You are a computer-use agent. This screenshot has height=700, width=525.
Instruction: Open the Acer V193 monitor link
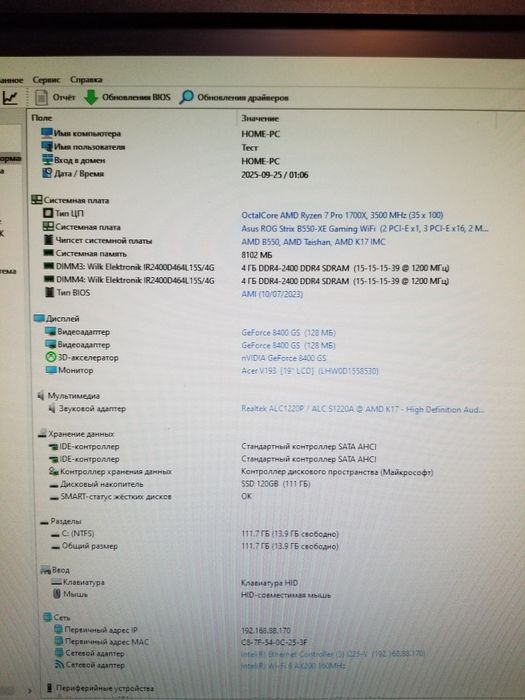click(310, 371)
